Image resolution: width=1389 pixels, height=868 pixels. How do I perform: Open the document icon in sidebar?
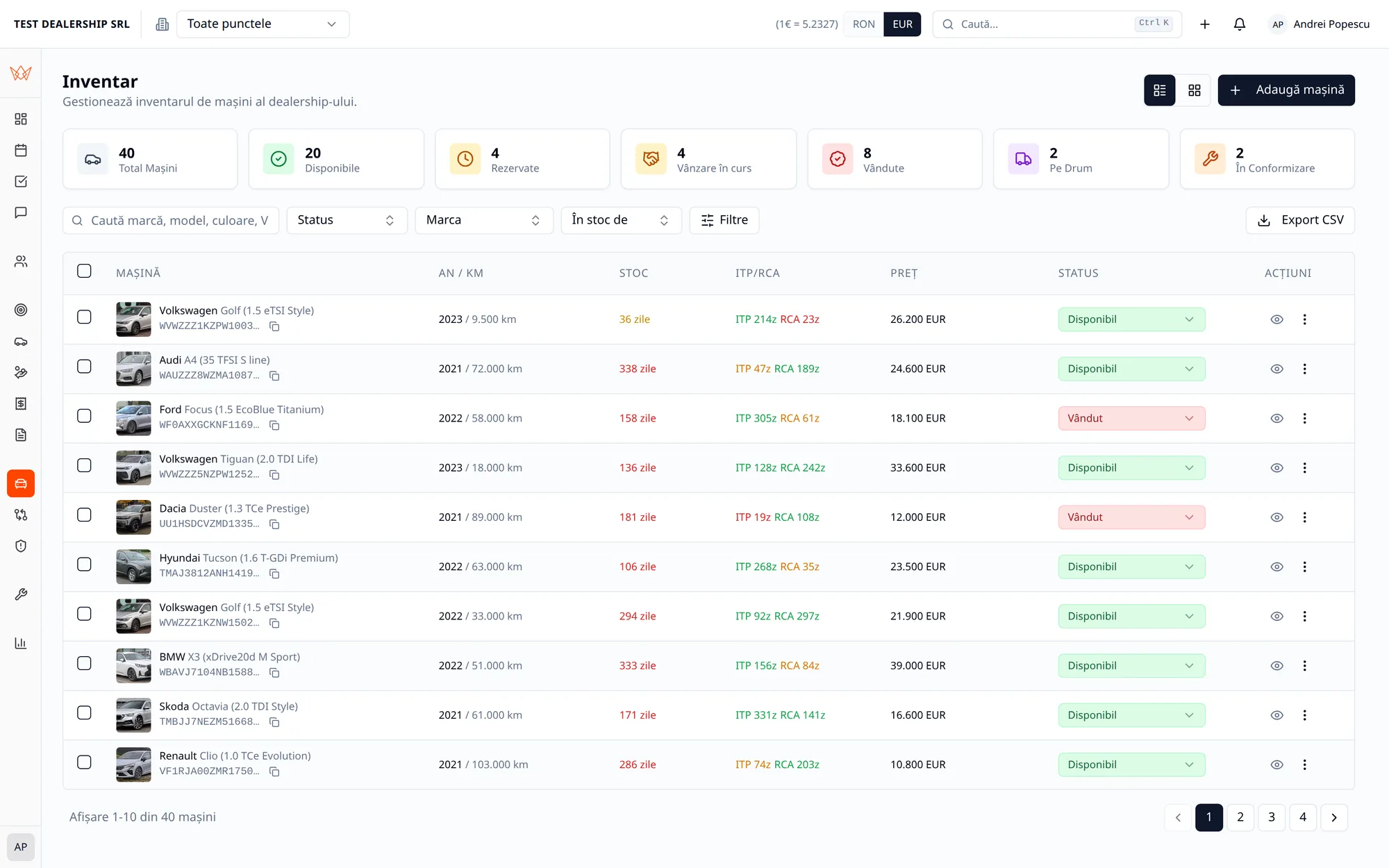click(21, 435)
